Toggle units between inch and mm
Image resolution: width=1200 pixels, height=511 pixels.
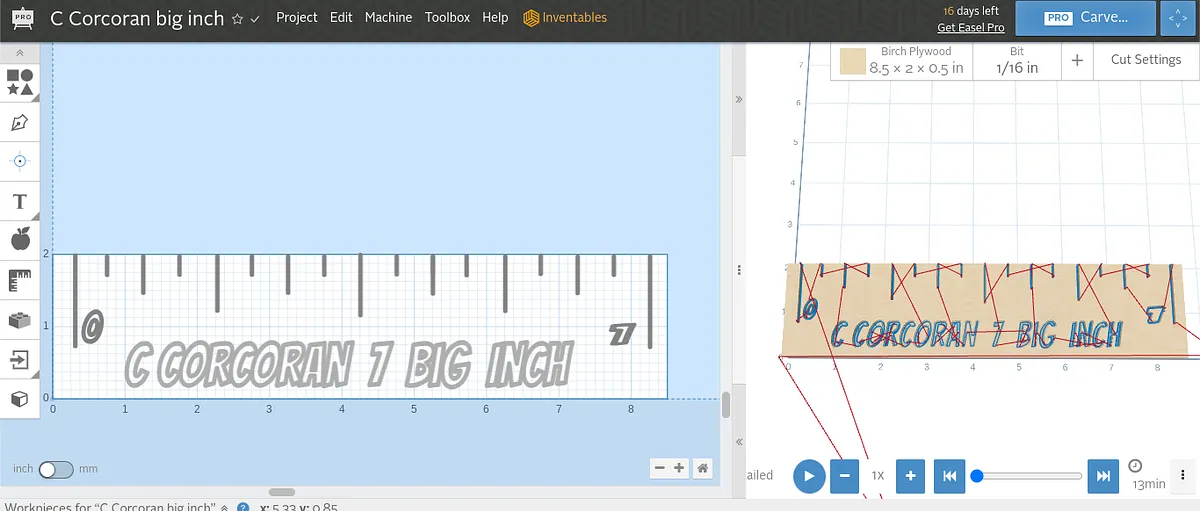(x=55, y=469)
